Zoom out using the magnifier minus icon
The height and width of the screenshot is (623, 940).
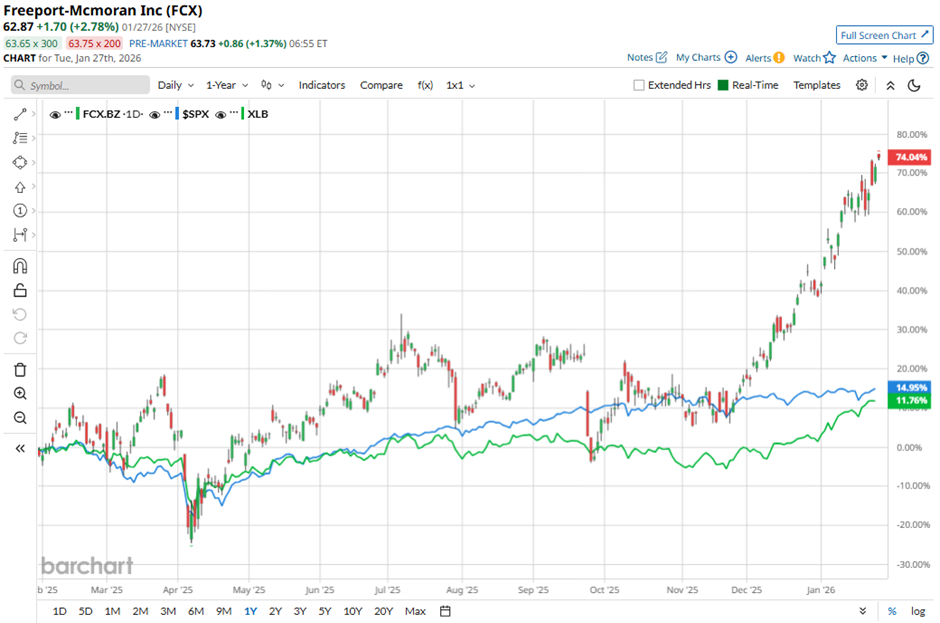pos(19,418)
